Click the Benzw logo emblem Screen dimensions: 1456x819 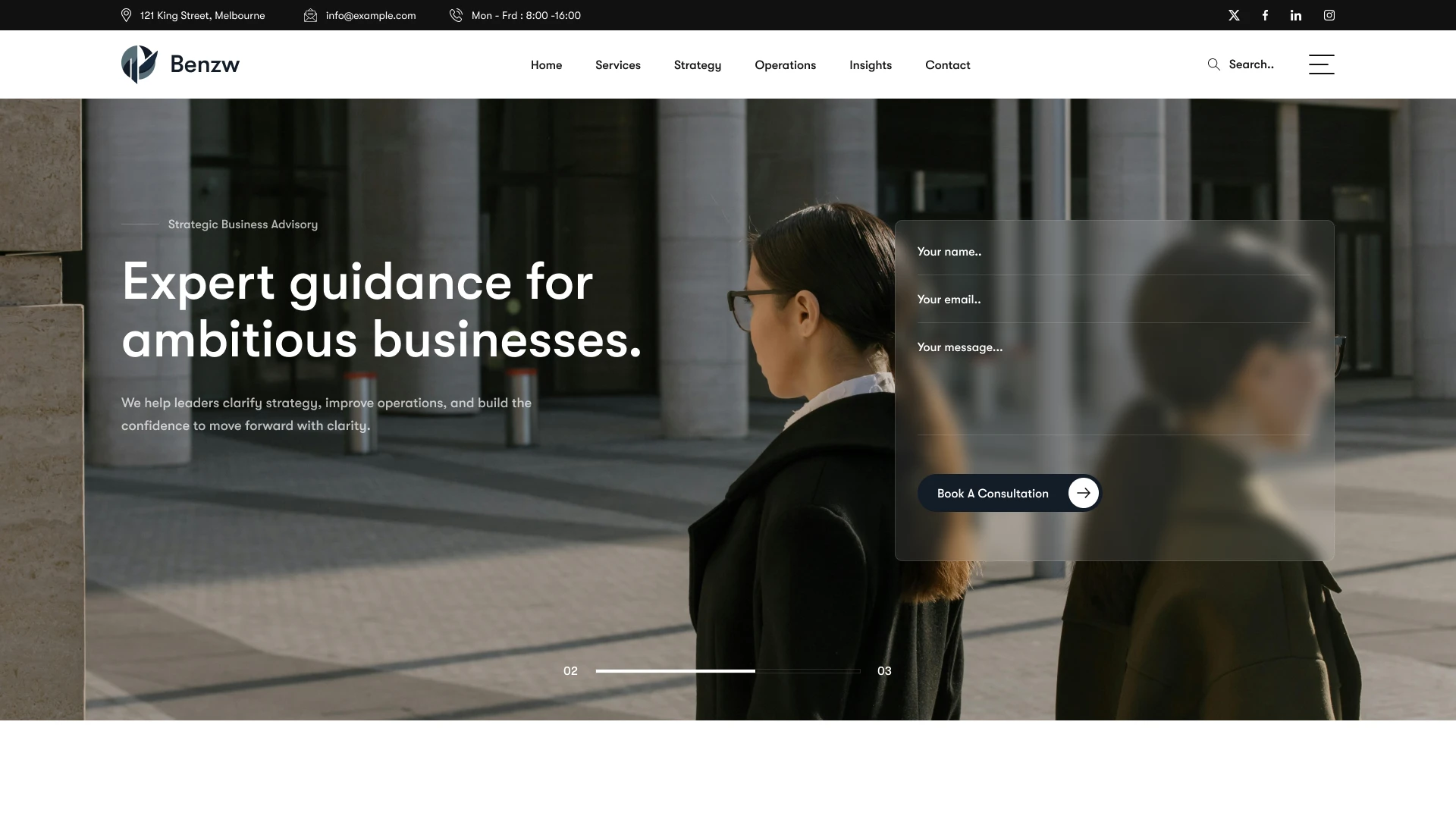[x=140, y=64]
